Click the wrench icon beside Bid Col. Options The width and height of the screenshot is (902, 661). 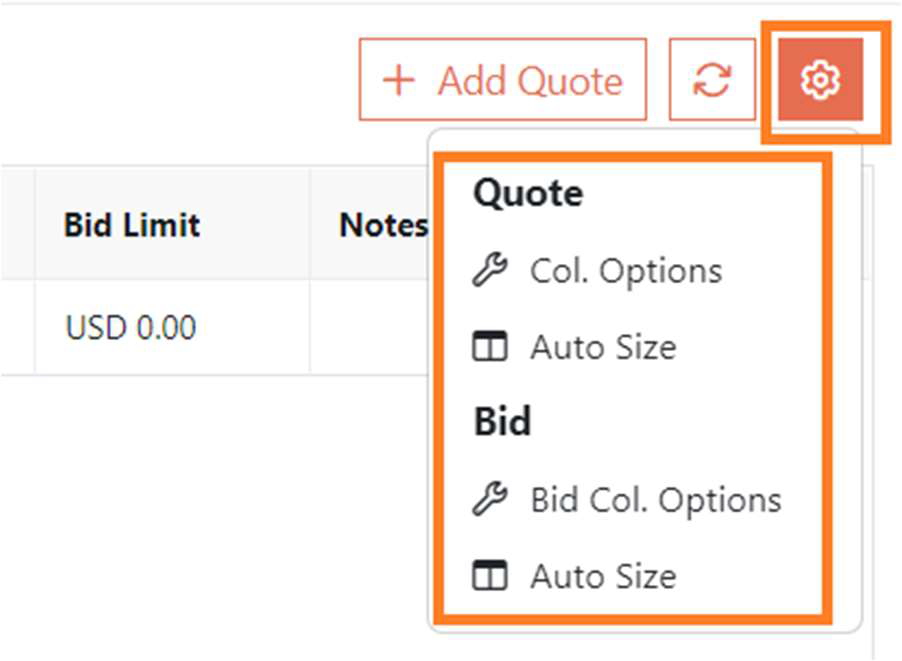490,499
